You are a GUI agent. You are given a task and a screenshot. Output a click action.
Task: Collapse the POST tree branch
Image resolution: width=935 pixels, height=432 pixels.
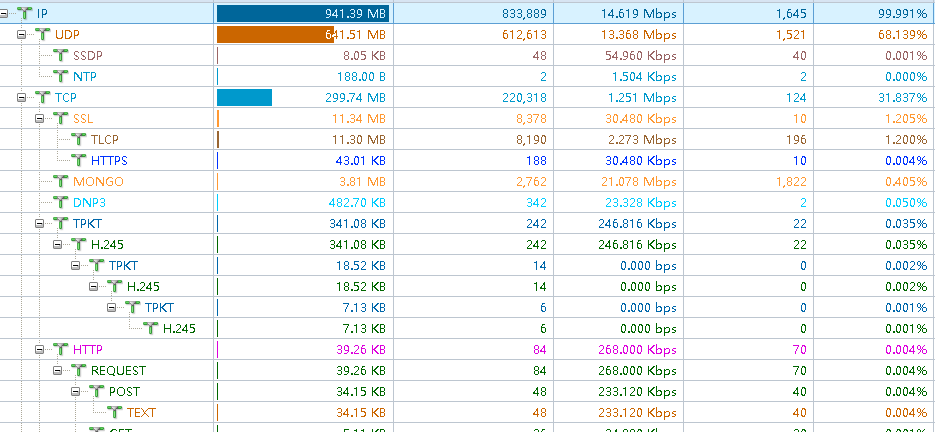[x=75, y=391]
